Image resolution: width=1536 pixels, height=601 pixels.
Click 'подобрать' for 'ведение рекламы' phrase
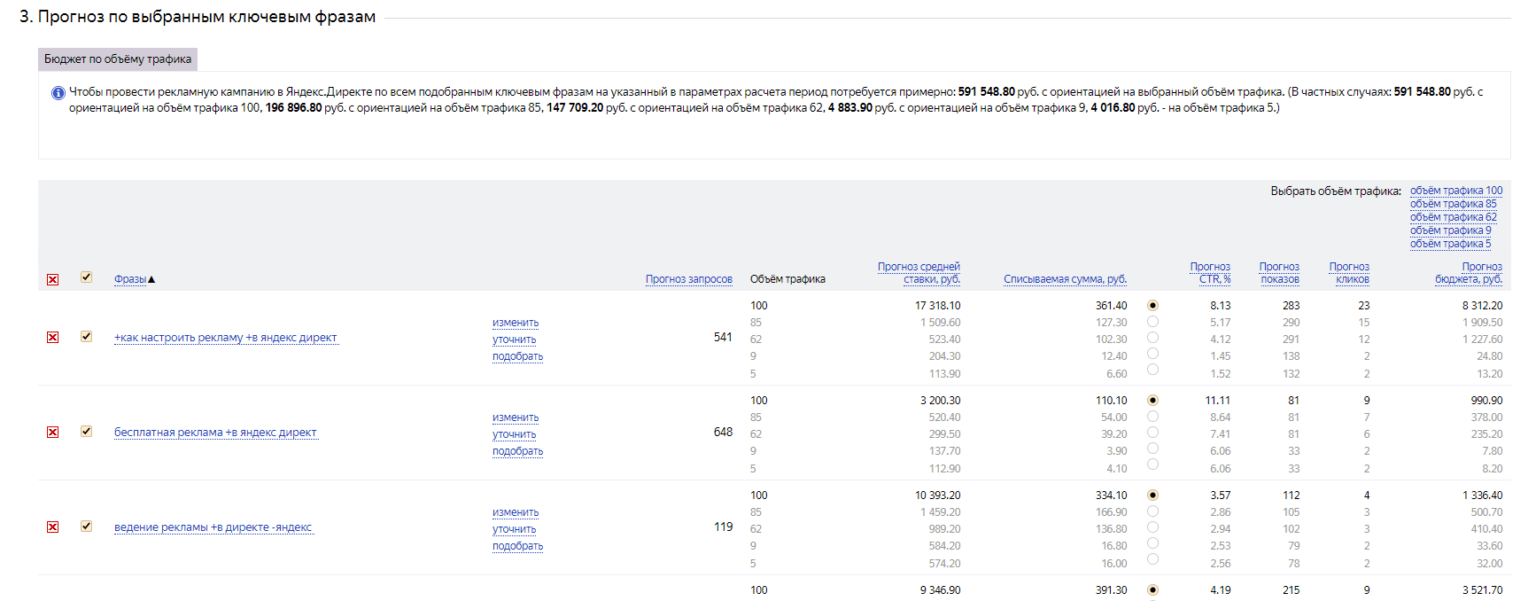517,546
